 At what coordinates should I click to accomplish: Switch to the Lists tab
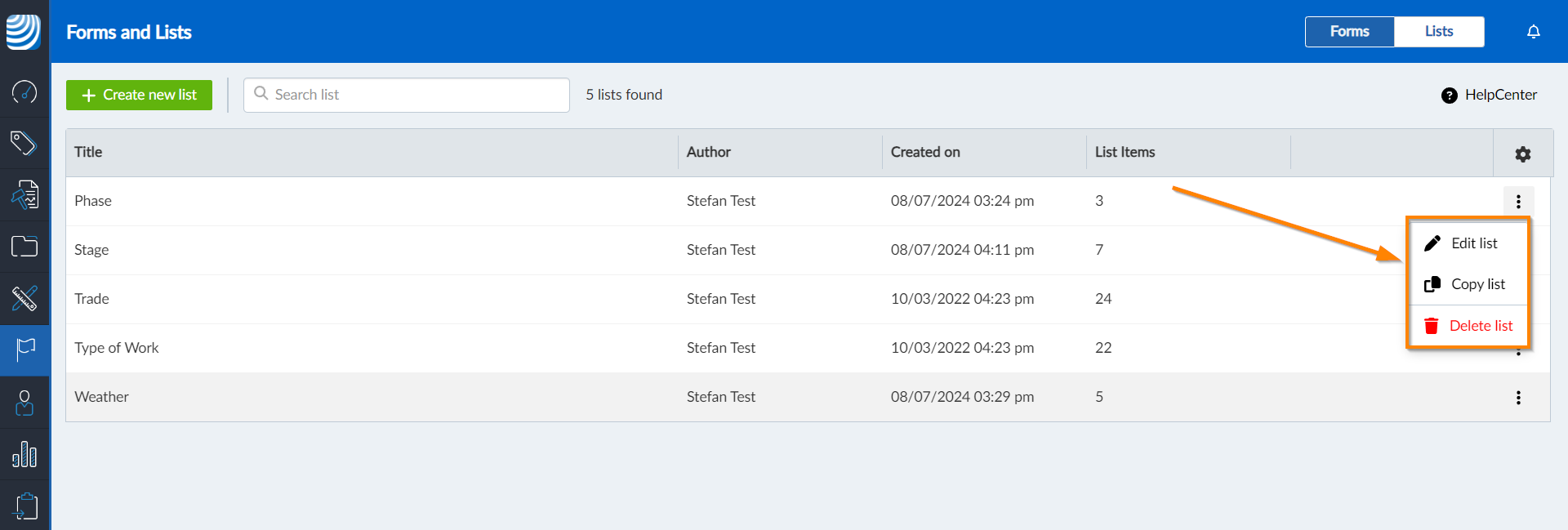(x=1438, y=32)
